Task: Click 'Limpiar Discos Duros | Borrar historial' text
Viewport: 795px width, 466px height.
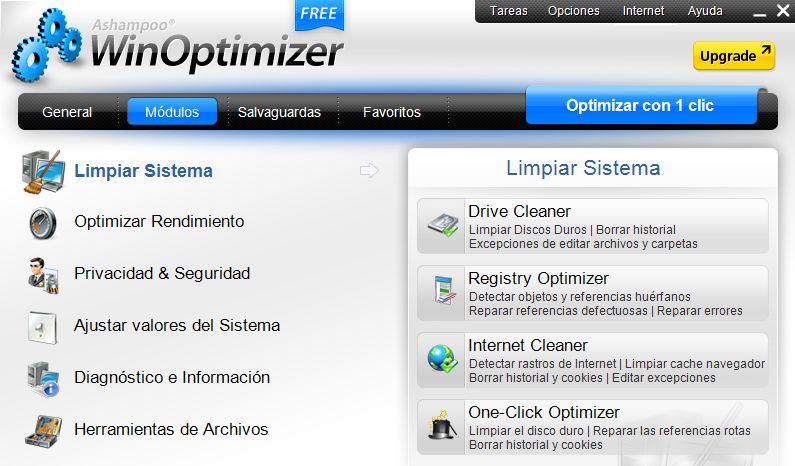Action: (x=572, y=230)
